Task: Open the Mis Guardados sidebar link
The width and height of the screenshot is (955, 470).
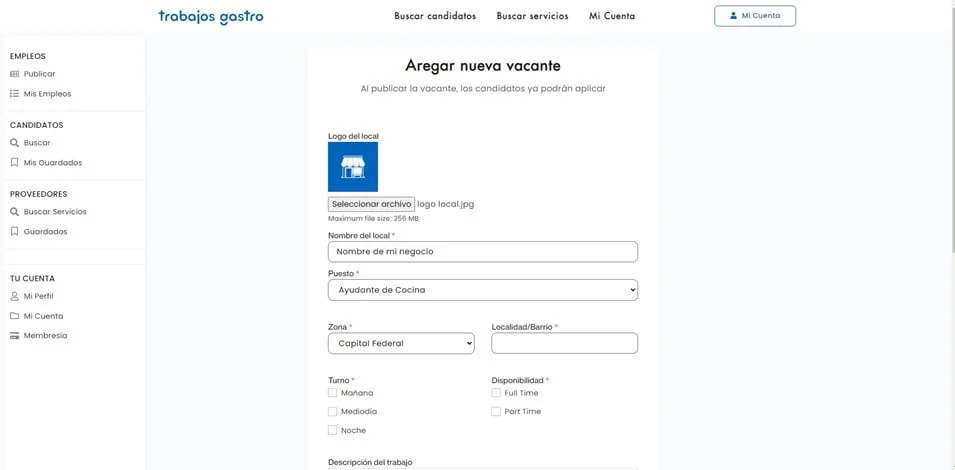Action: point(53,163)
